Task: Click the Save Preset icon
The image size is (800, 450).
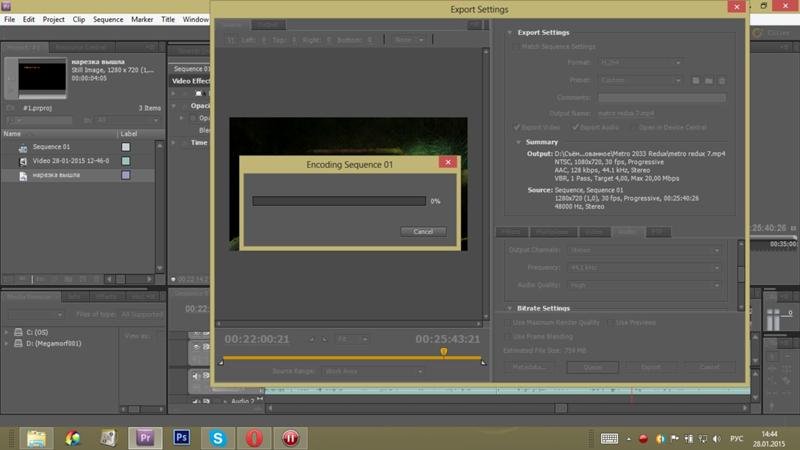Action: (x=696, y=81)
